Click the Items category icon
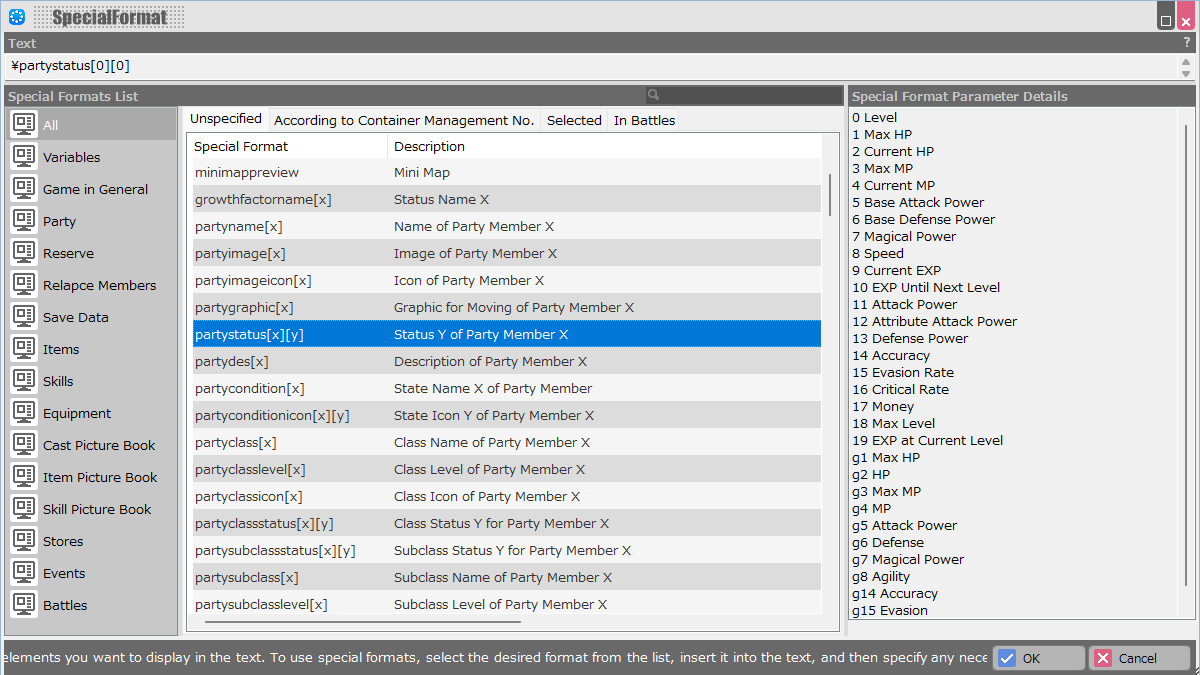This screenshot has height=675, width=1200. click(25, 349)
